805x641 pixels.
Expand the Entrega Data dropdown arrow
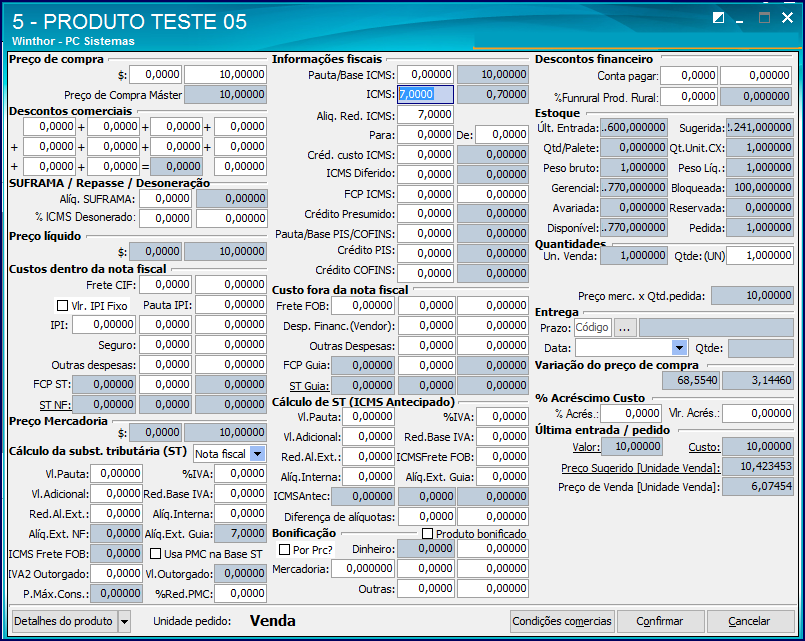pyautogui.click(x=679, y=348)
